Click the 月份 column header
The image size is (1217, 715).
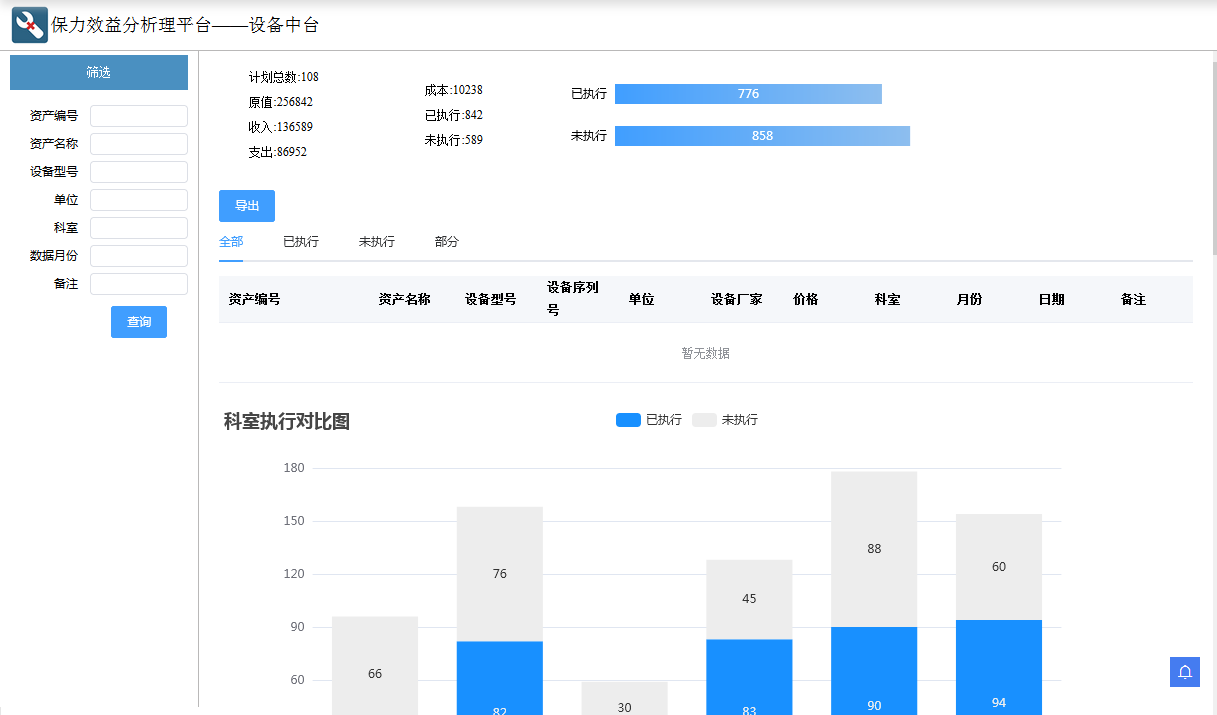(x=970, y=299)
